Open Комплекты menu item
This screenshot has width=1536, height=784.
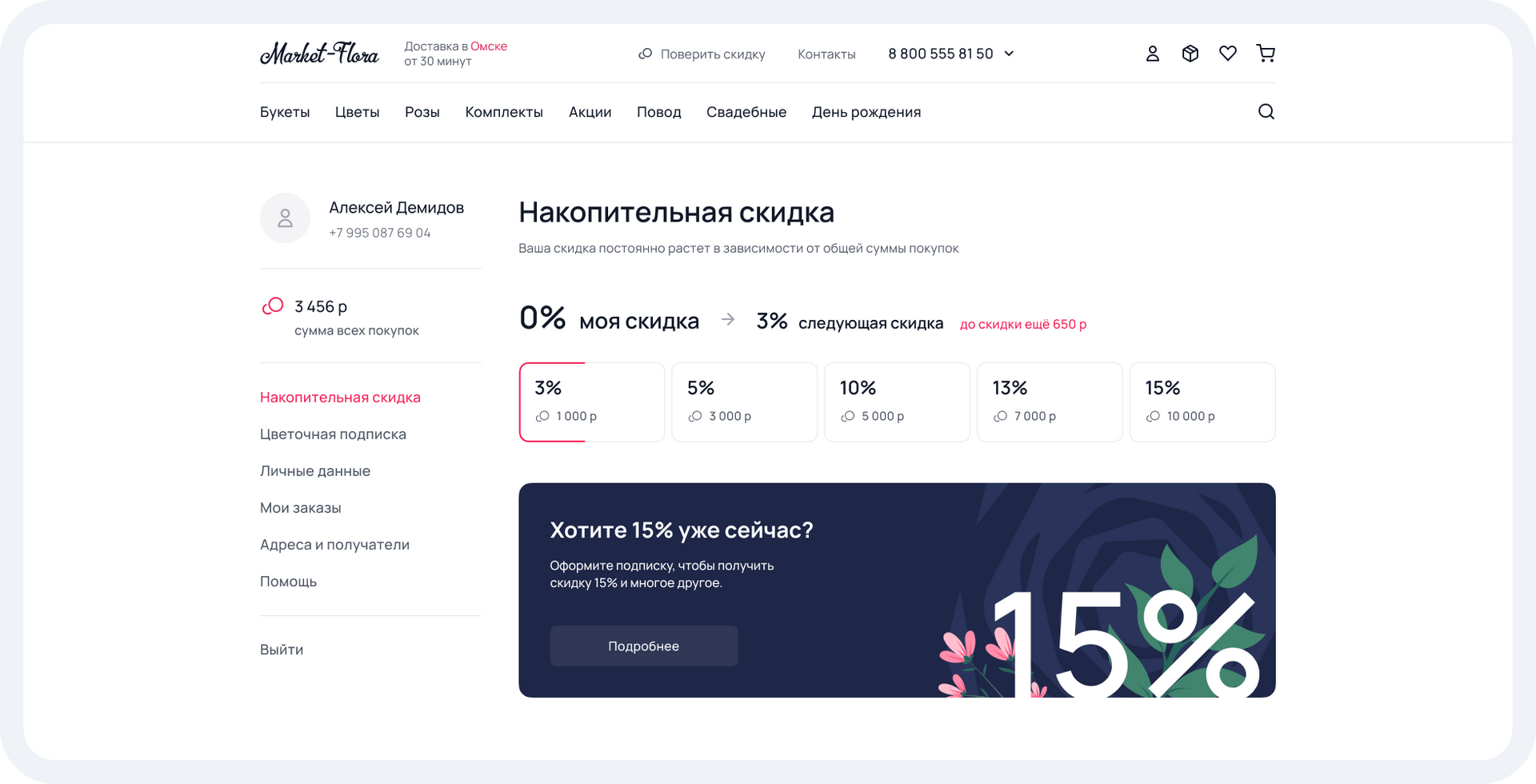(x=504, y=112)
